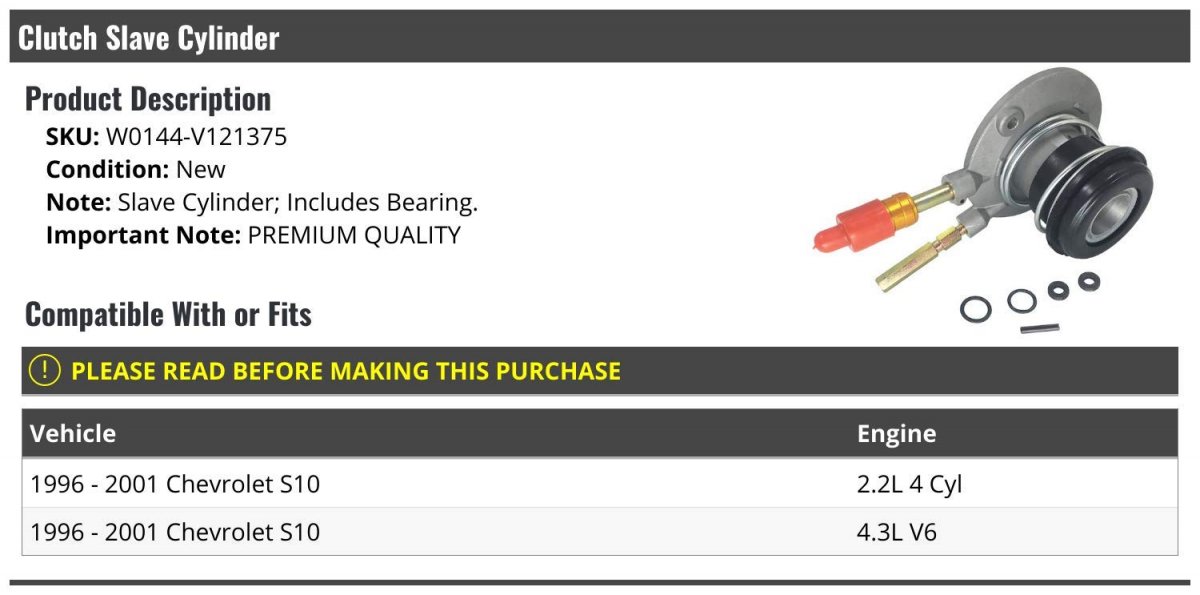Click the Condition: New line
Viewport: 1200px width, 595px height.
click(x=136, y=169)
